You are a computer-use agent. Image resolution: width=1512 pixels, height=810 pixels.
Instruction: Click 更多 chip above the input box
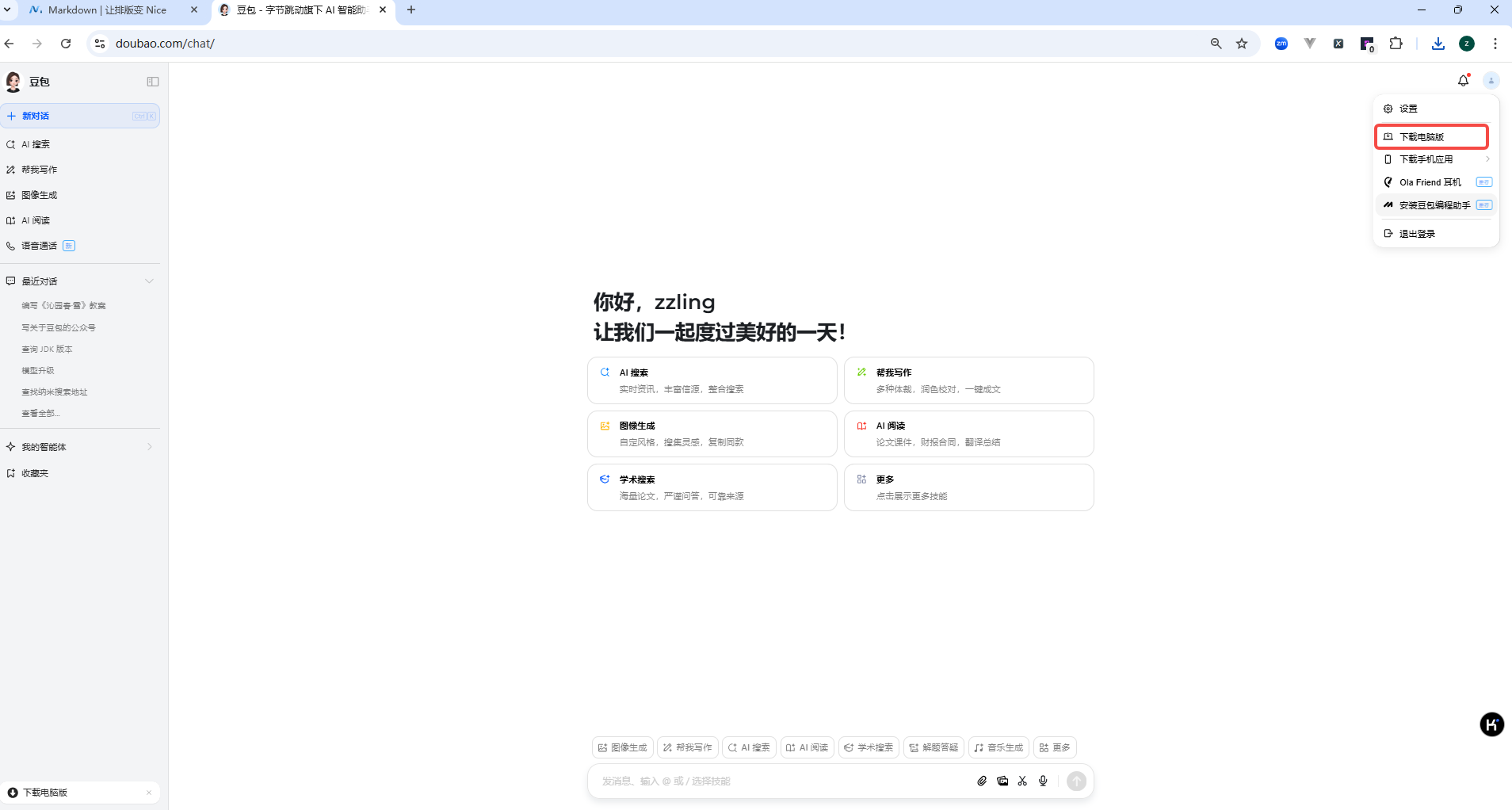coord(1055,747)
